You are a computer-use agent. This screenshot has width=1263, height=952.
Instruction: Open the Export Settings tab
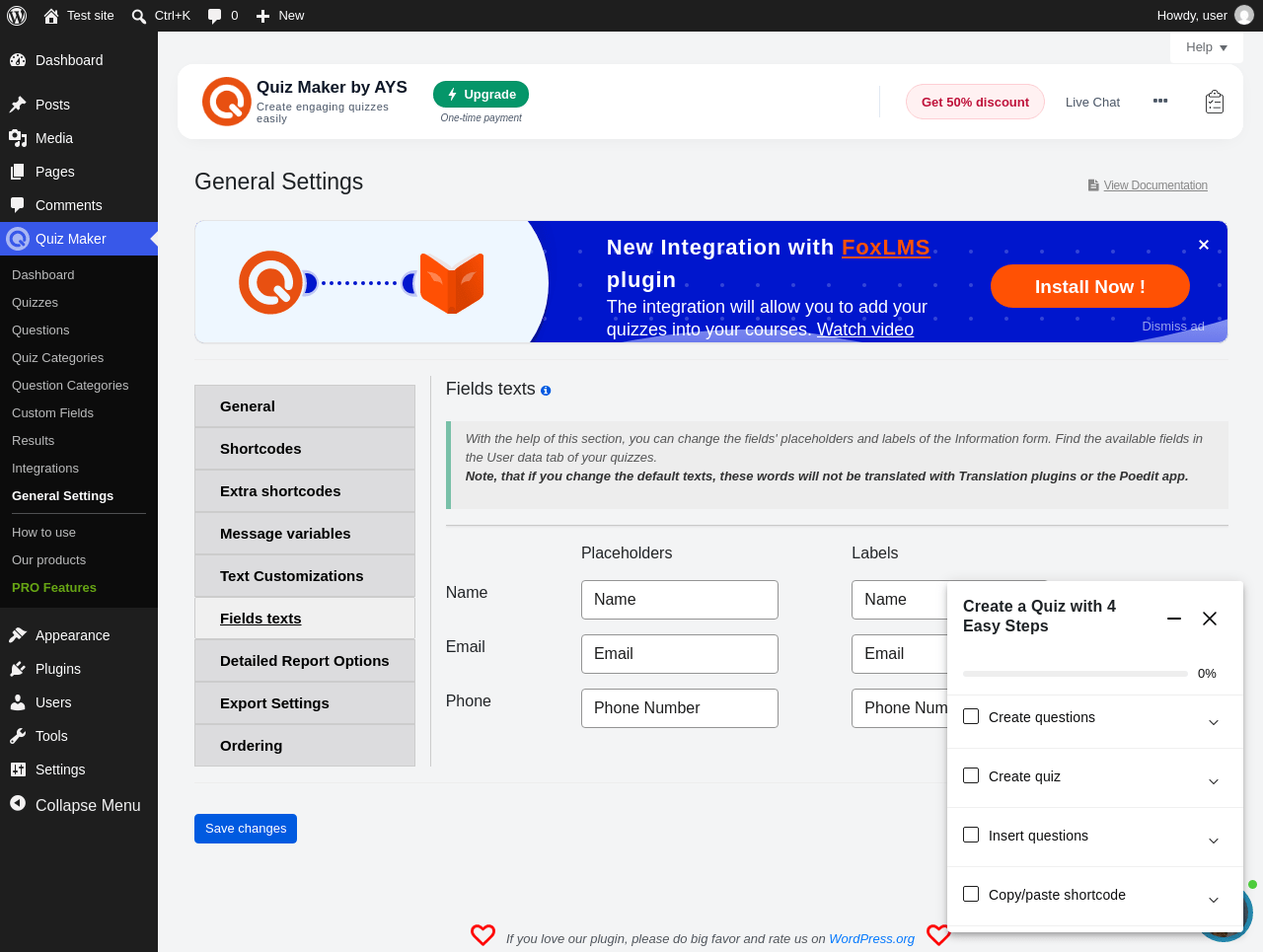click(x=305, y=703)
